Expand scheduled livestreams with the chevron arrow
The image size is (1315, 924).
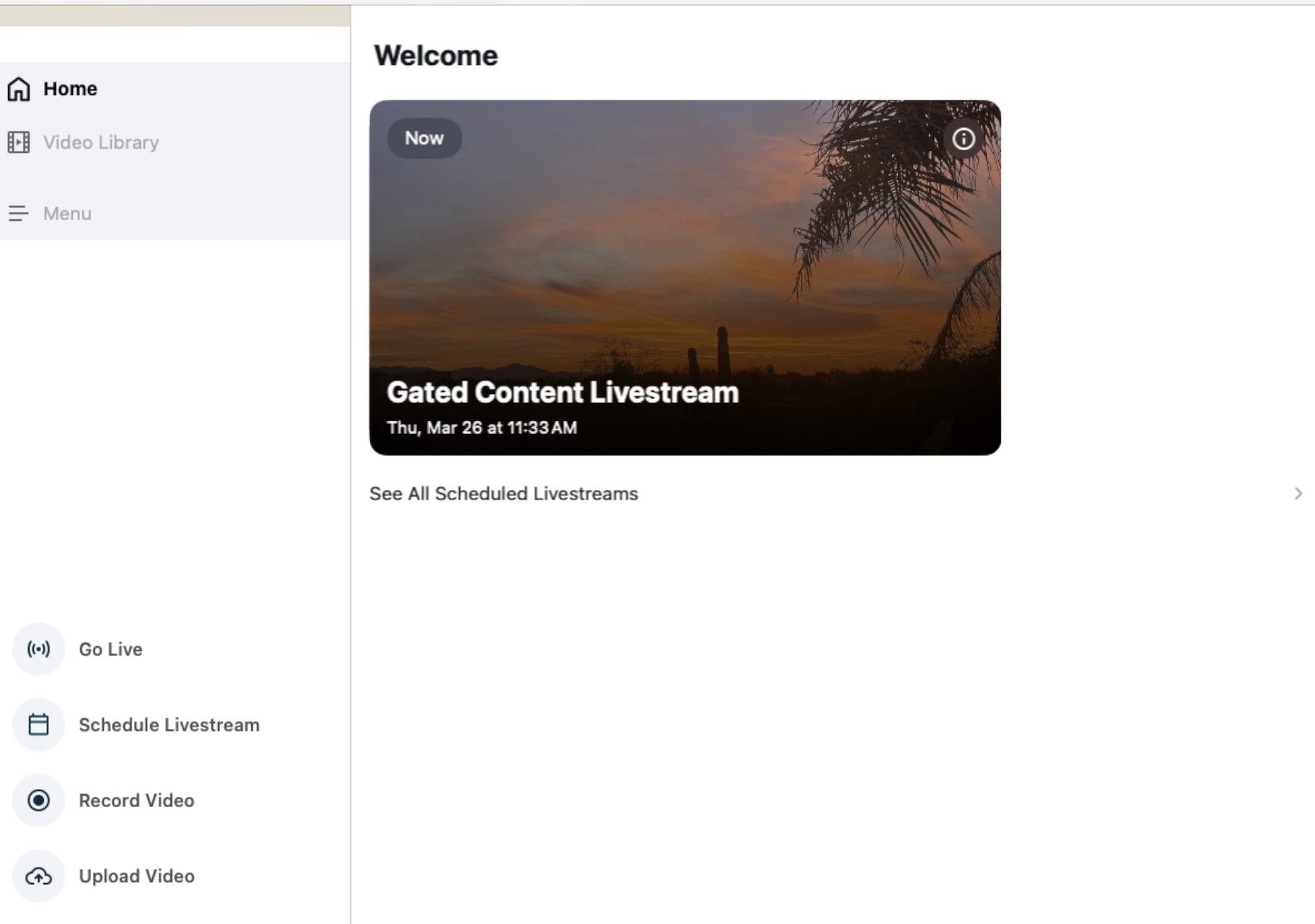pos(1298,494)
